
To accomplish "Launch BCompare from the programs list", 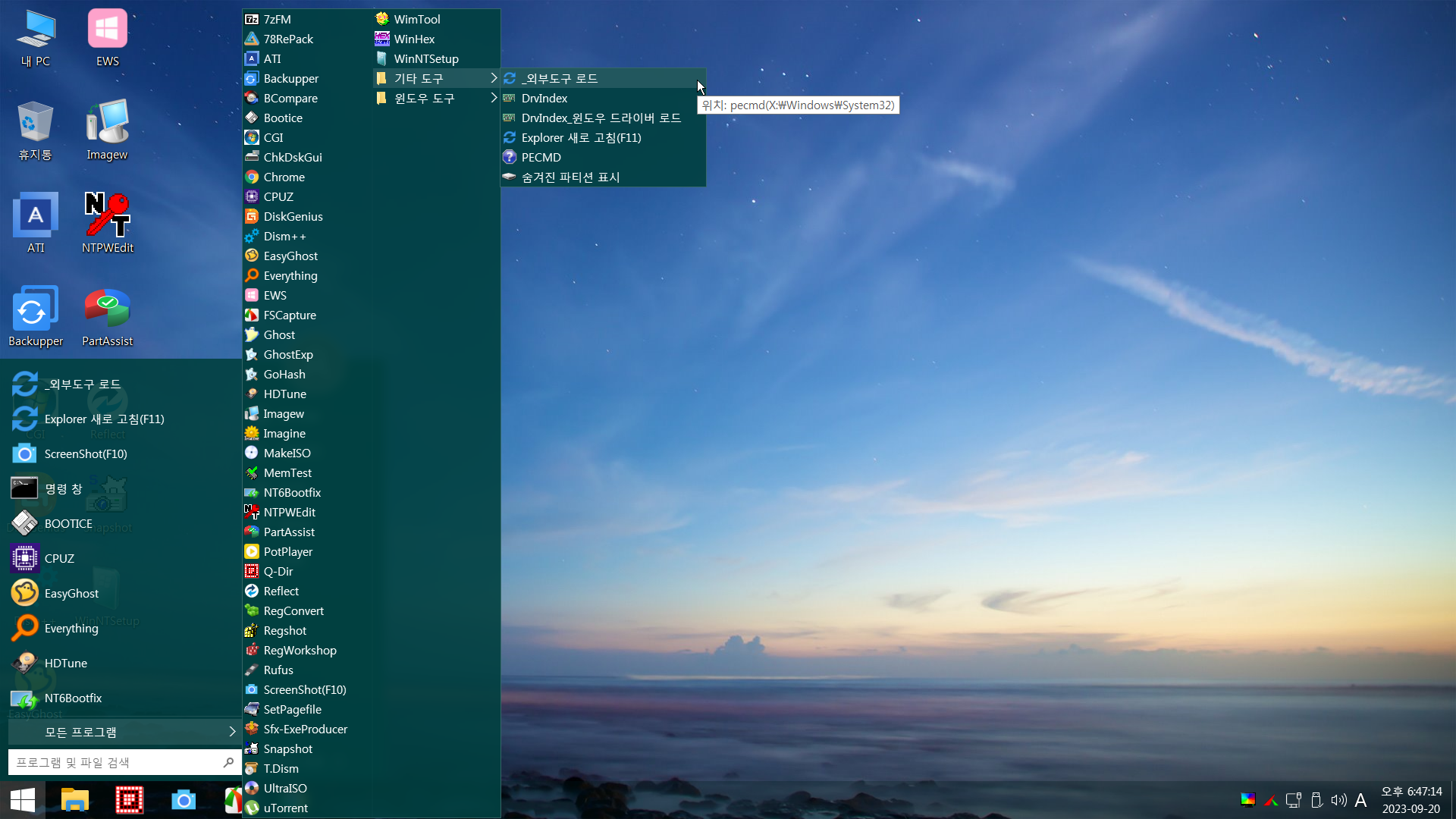I will click(306, 98).
